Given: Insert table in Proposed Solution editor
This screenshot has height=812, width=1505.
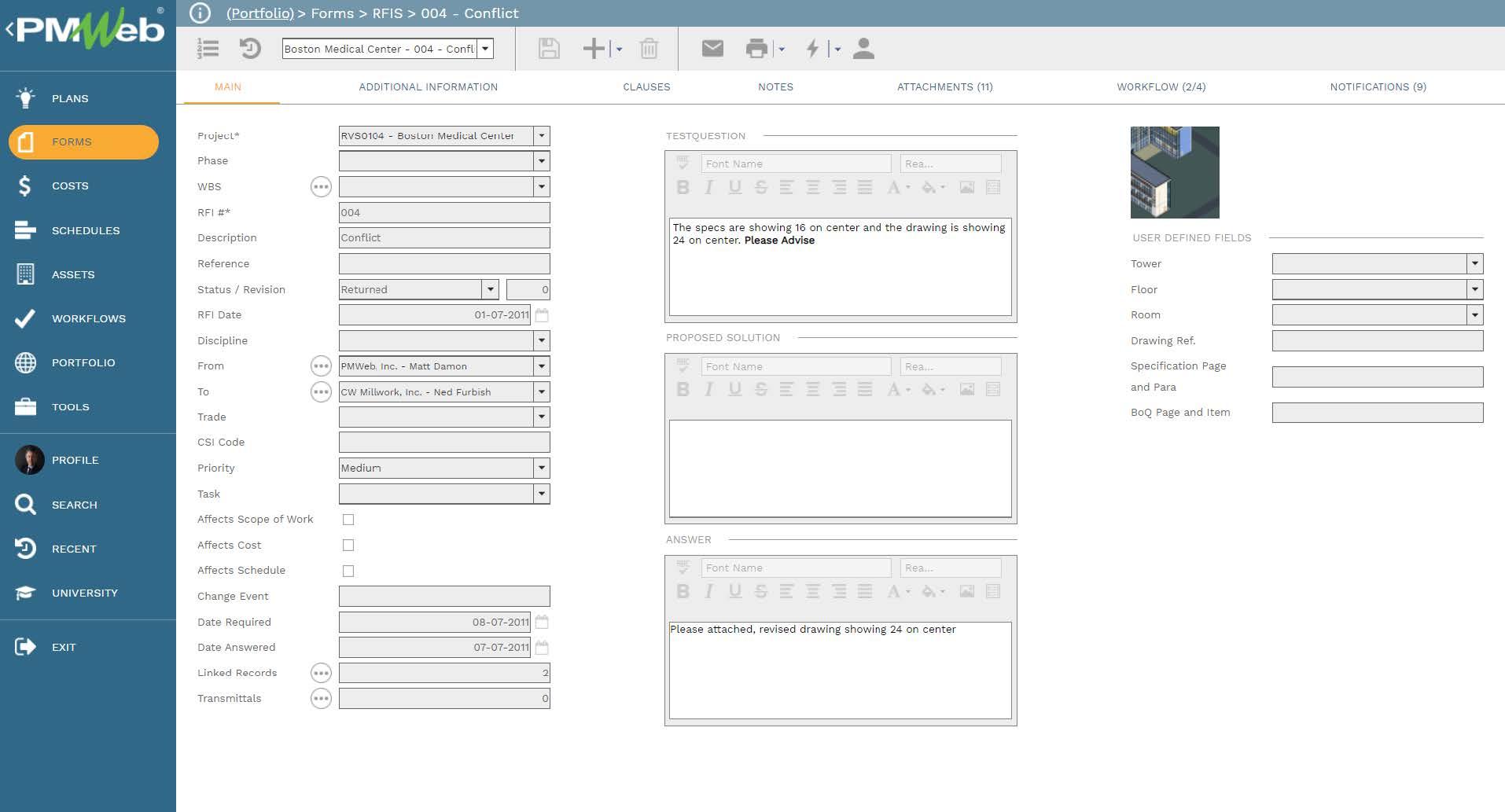Looking at the screenshot, I should [x=993, y=390].
